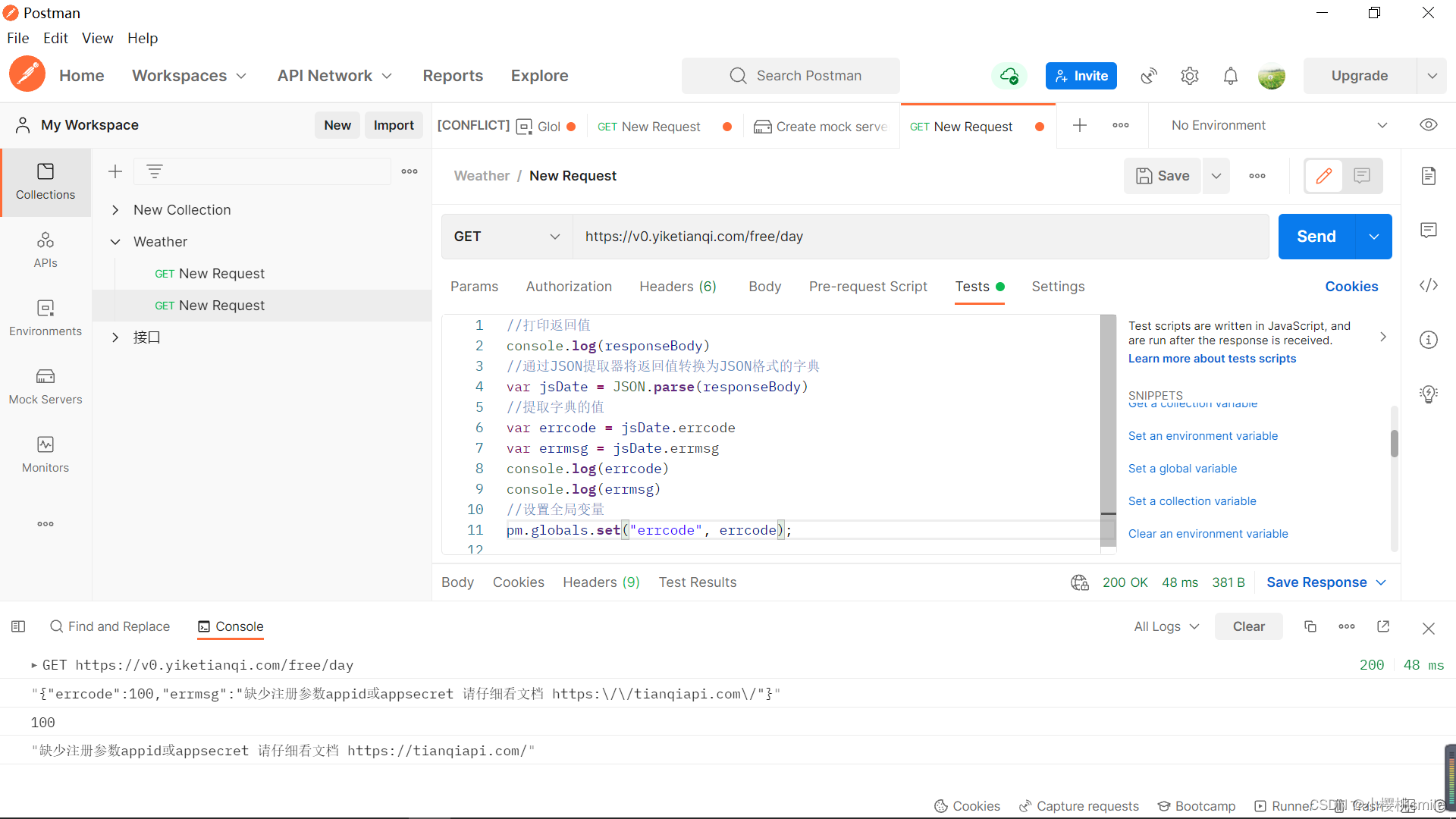
Task: Click the comment icon beside Save
Action: 1362,176
